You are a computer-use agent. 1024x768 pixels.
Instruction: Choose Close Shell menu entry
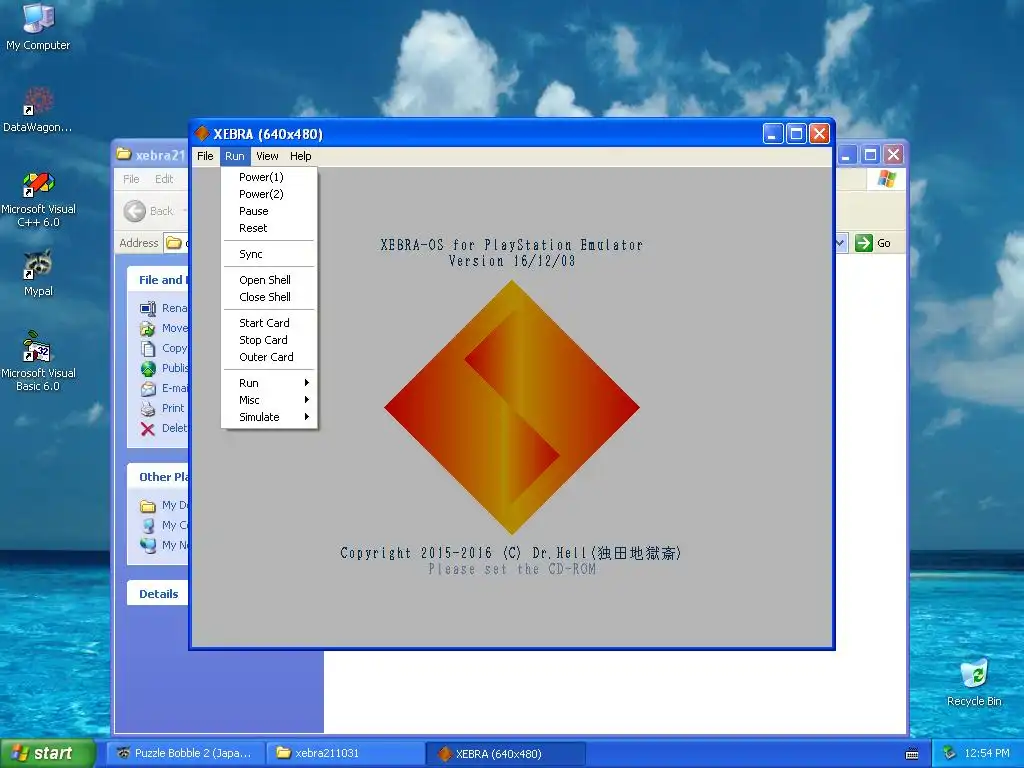click(269, 297)
